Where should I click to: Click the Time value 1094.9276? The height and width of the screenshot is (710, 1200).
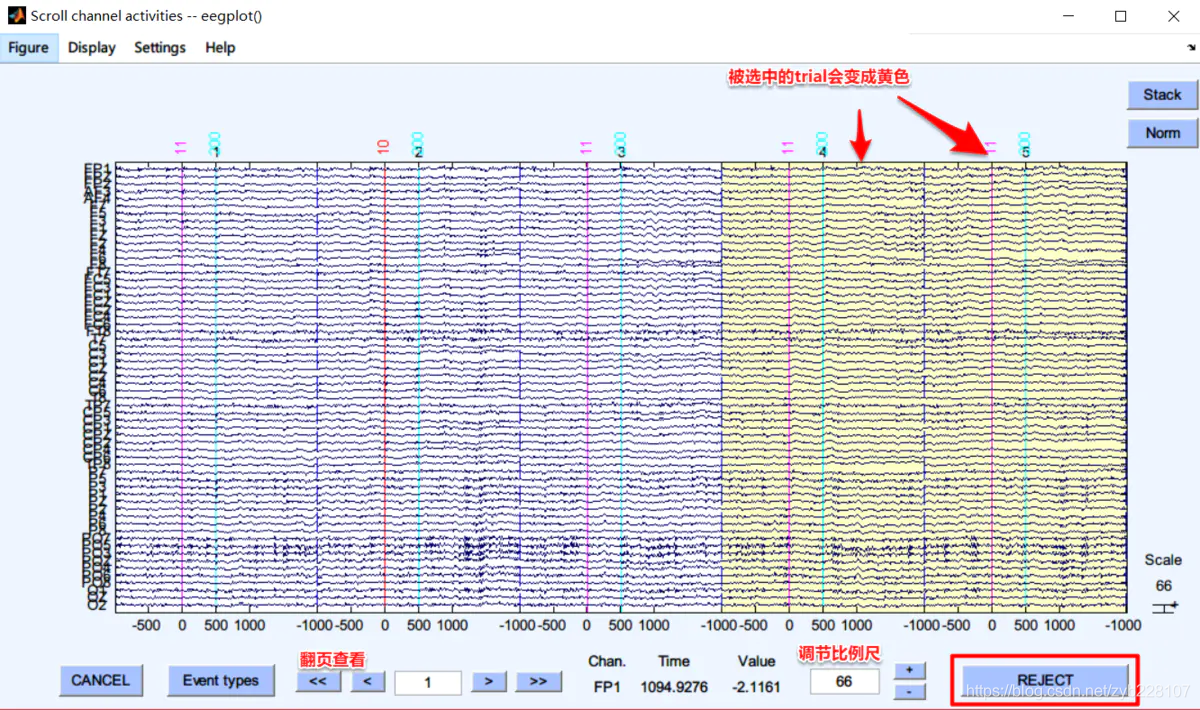673,687
